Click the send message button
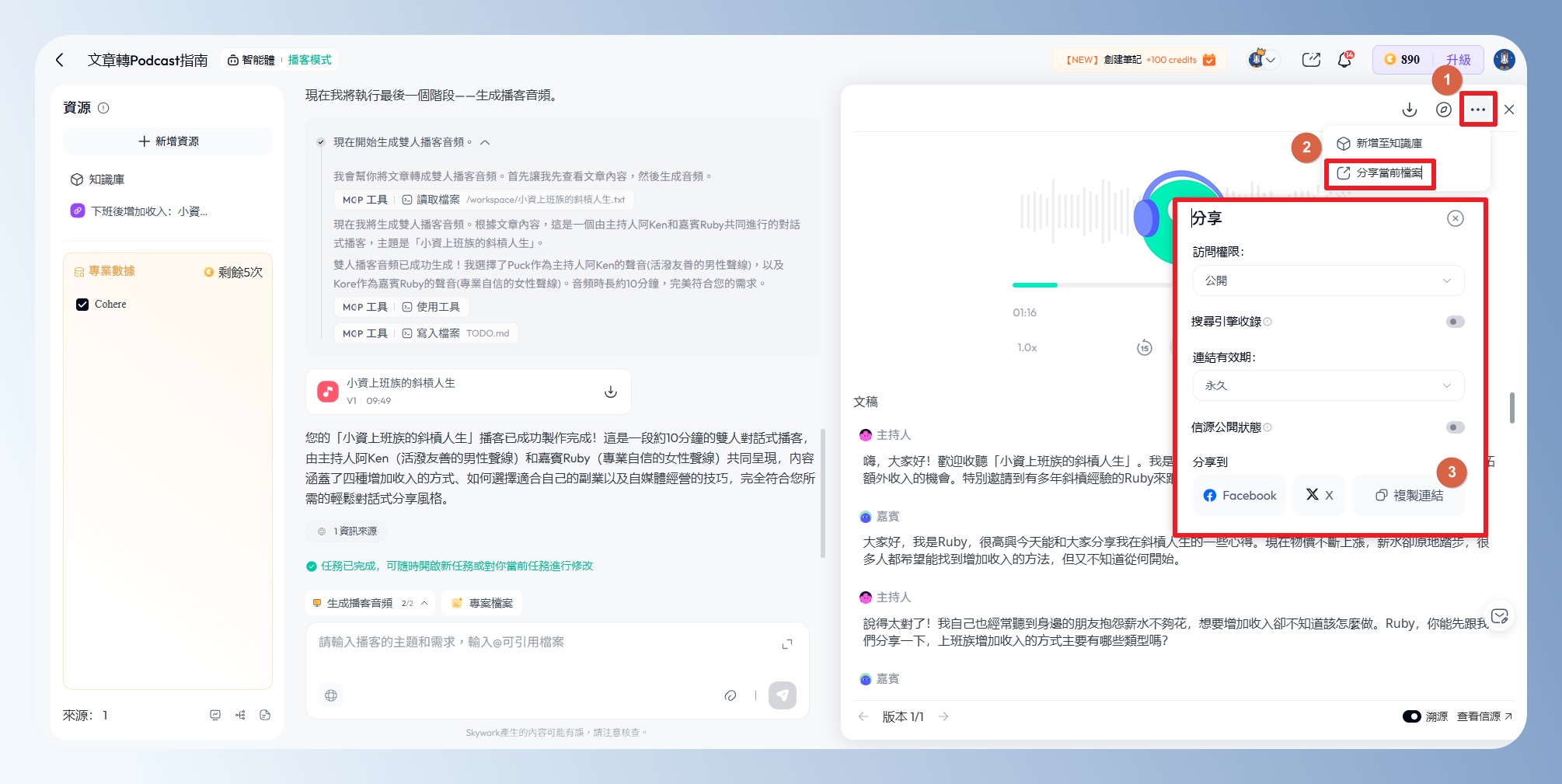The height and width of the screenshot is (784, 1562). coord(782,695)
